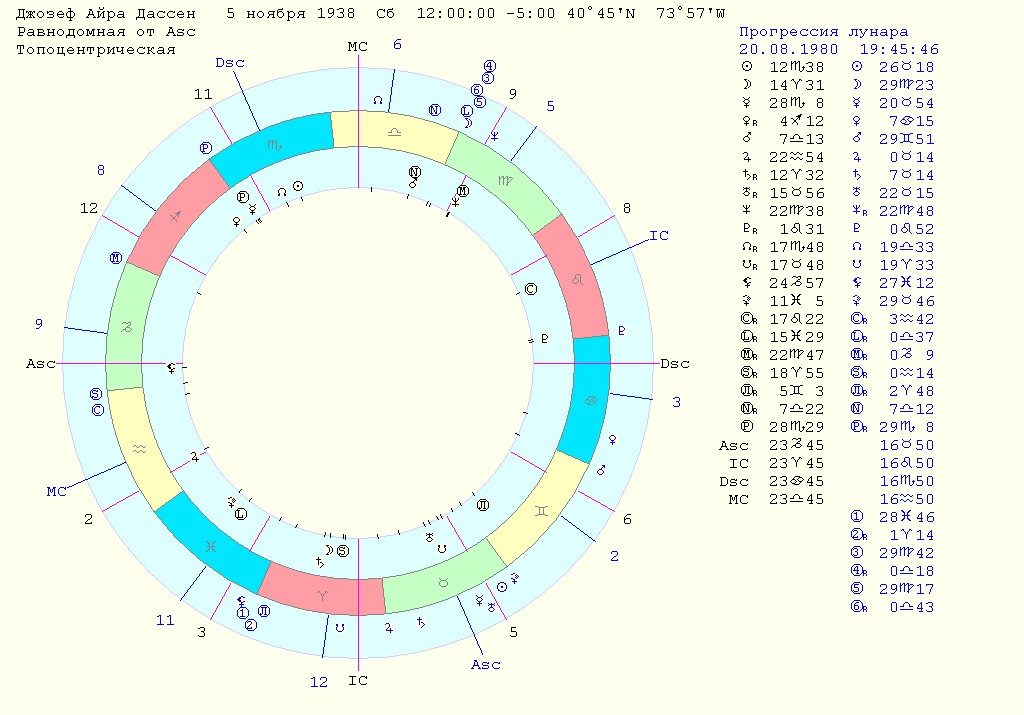
Task: Select the black house number 11 at upper left
Action: pos(203,95)
